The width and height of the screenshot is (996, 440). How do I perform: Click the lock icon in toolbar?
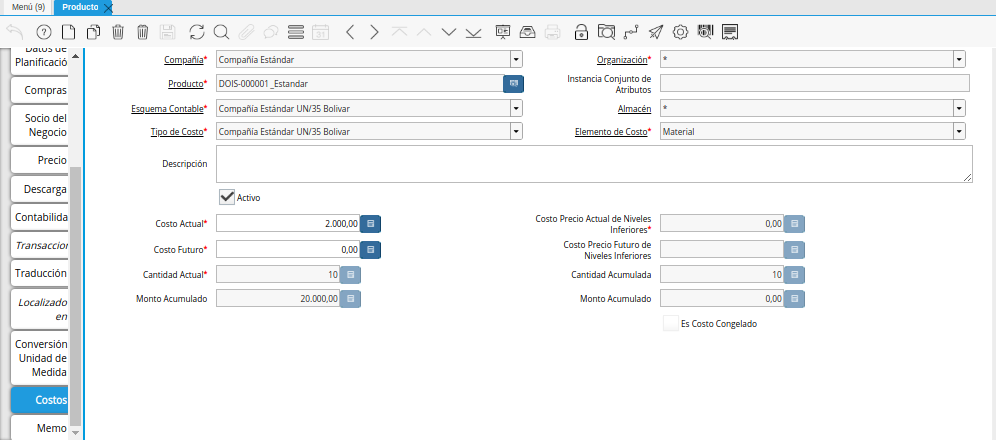coord(581,32)
